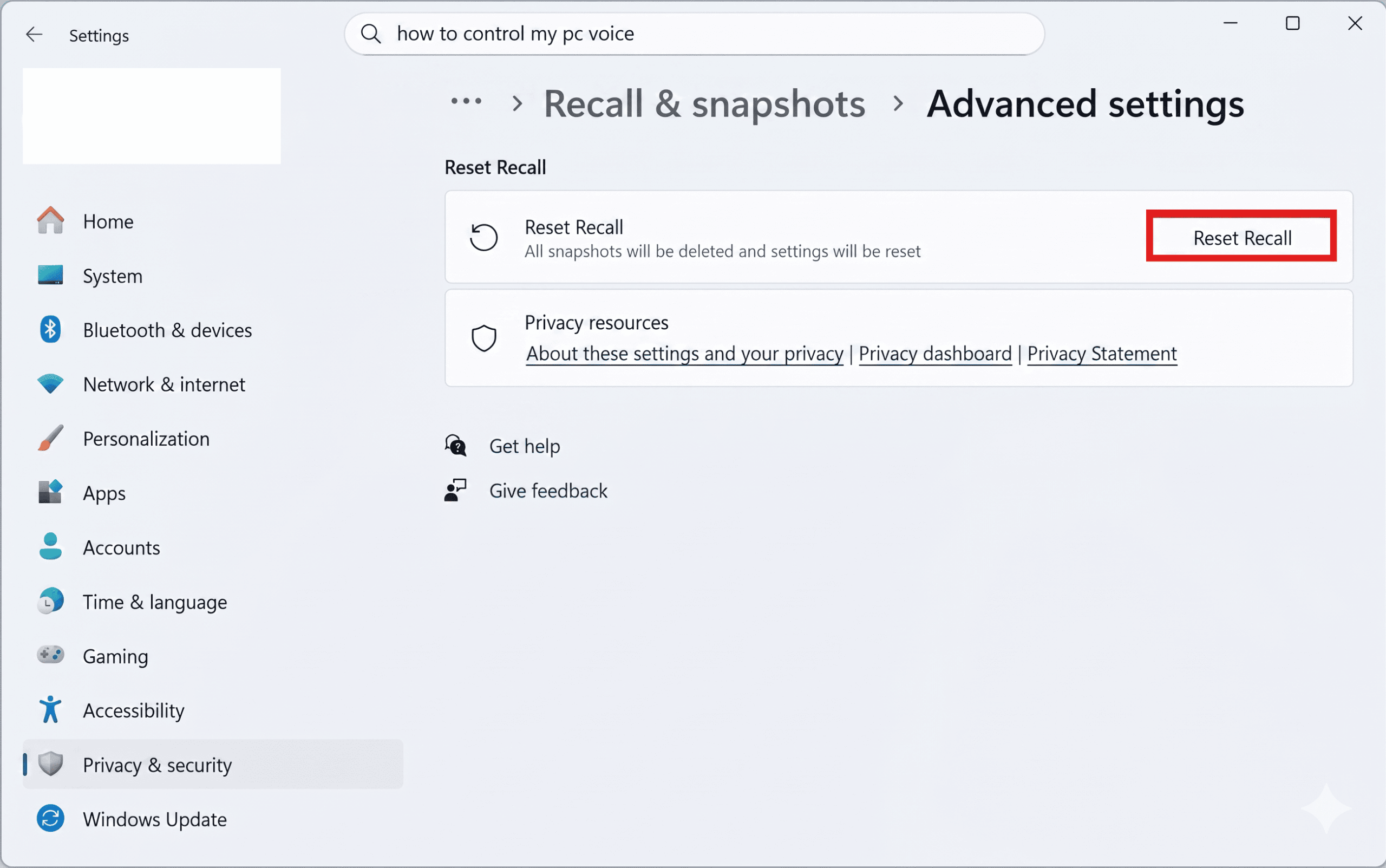Open the Apps section
The width and height of the screenshot is (1386, 868).
[x=104, y=493]
